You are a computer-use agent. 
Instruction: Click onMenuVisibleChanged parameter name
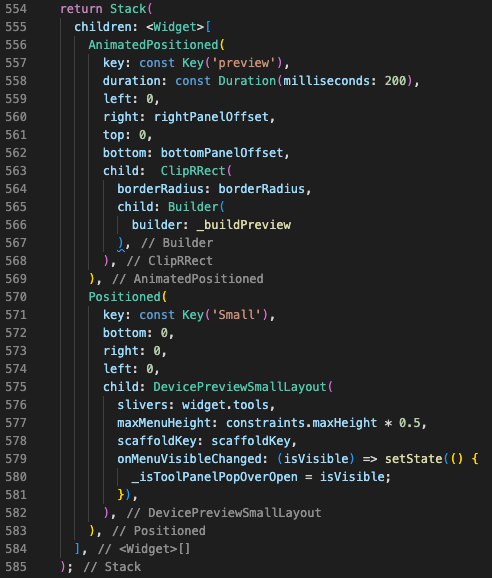[189, 459]
